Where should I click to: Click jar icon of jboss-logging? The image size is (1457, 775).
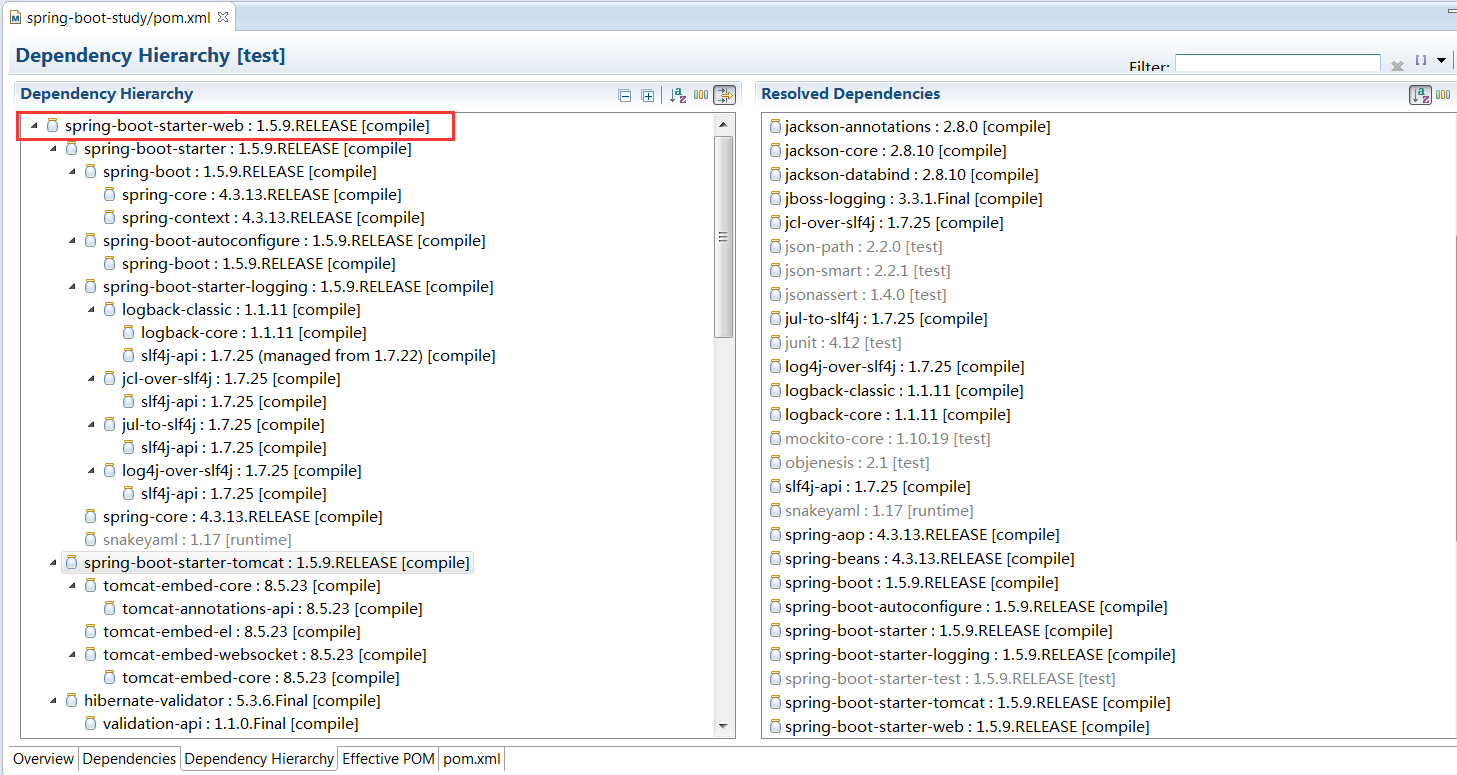tap(775, 199)
